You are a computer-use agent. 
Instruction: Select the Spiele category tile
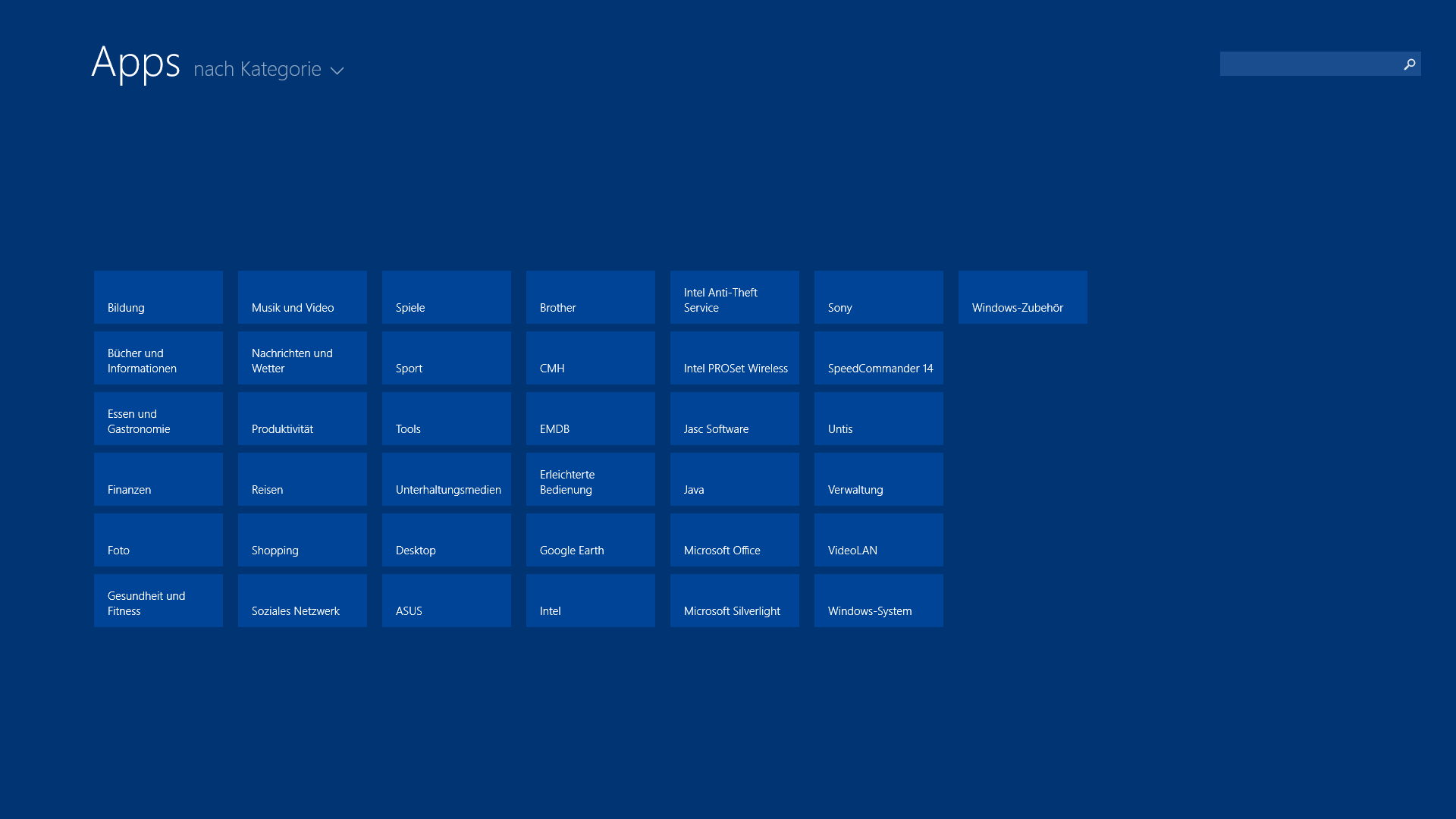[446, 297]
